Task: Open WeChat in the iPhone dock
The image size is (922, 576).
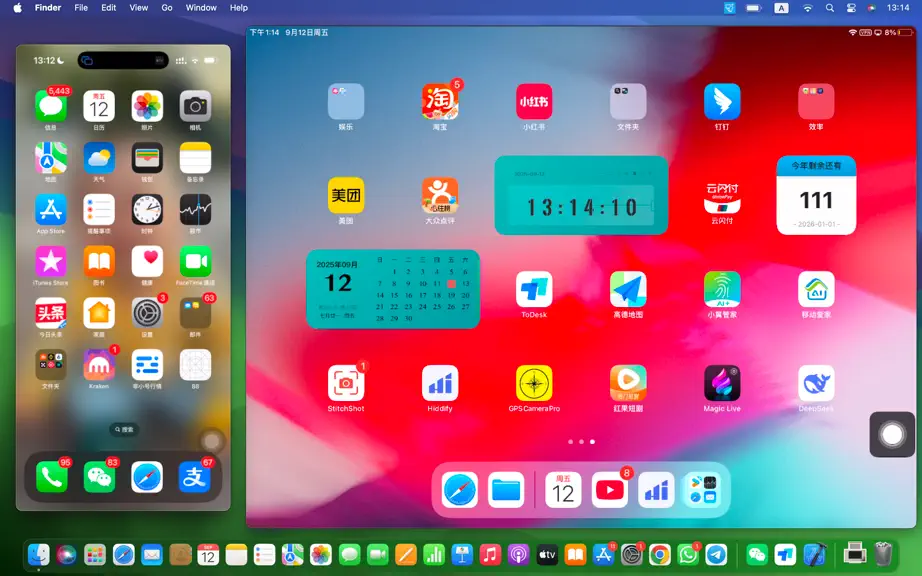Action: click(99, 477)
